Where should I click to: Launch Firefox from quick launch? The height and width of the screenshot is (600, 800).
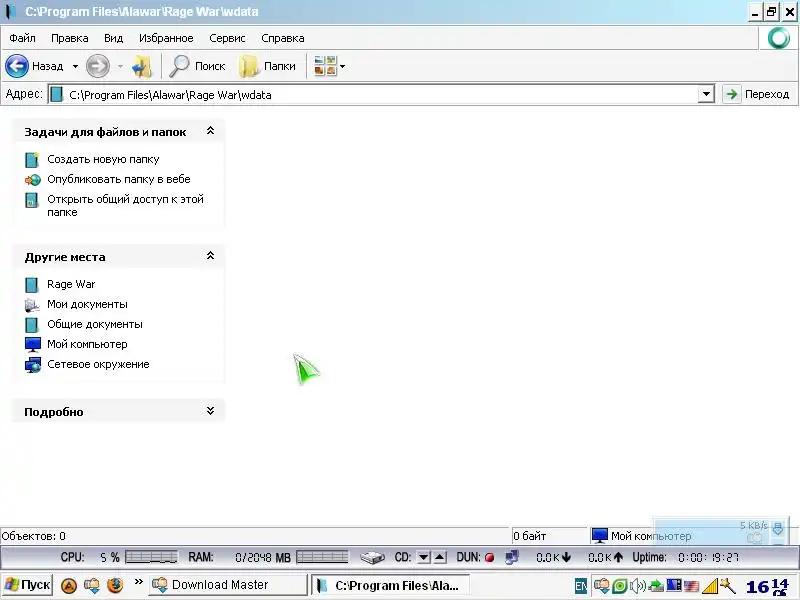(115, 585)
